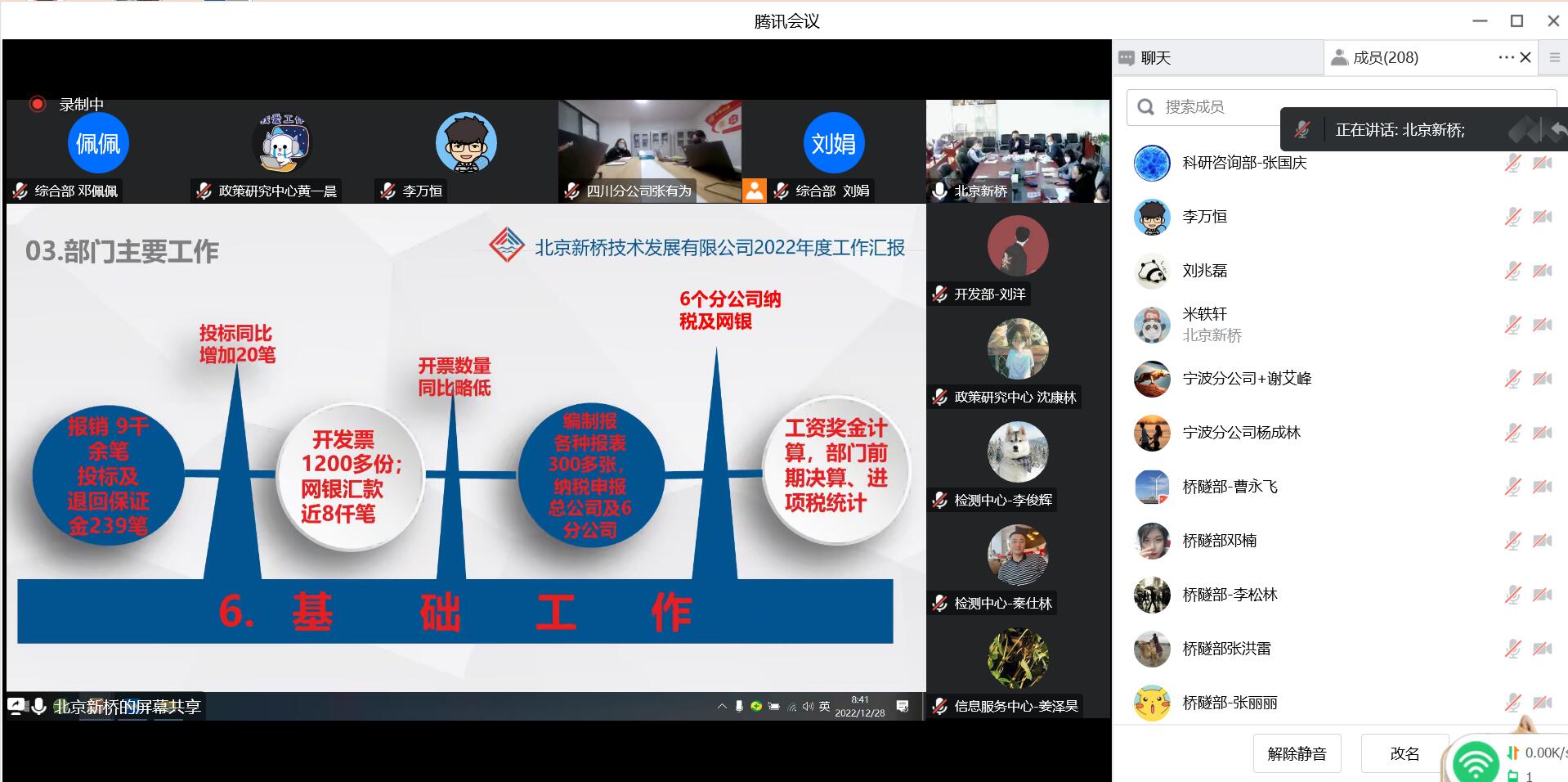This screenshot has height=782, width=1568.
Task: Select 北京新桥 conference room video tile
Action: 1018,151
